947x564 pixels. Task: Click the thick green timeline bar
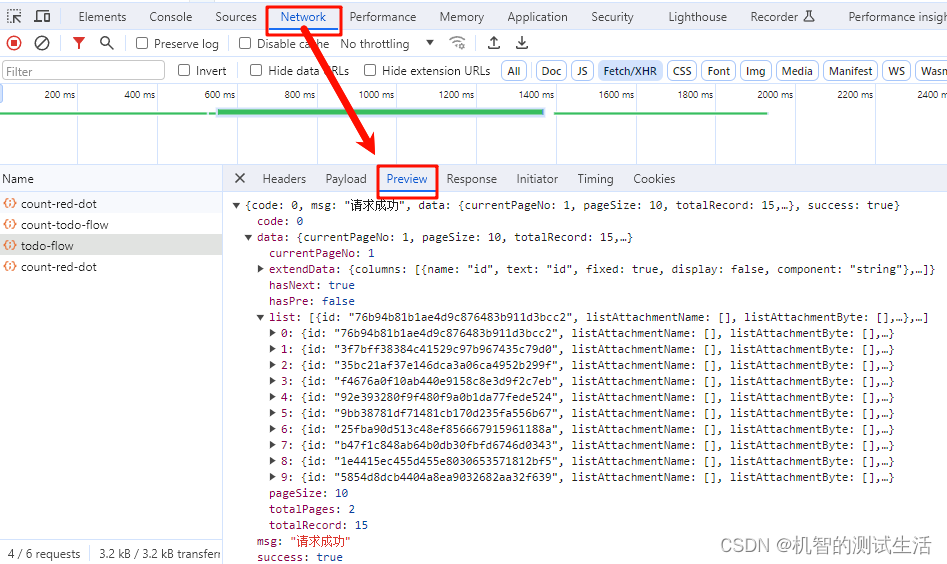[380, 112]
